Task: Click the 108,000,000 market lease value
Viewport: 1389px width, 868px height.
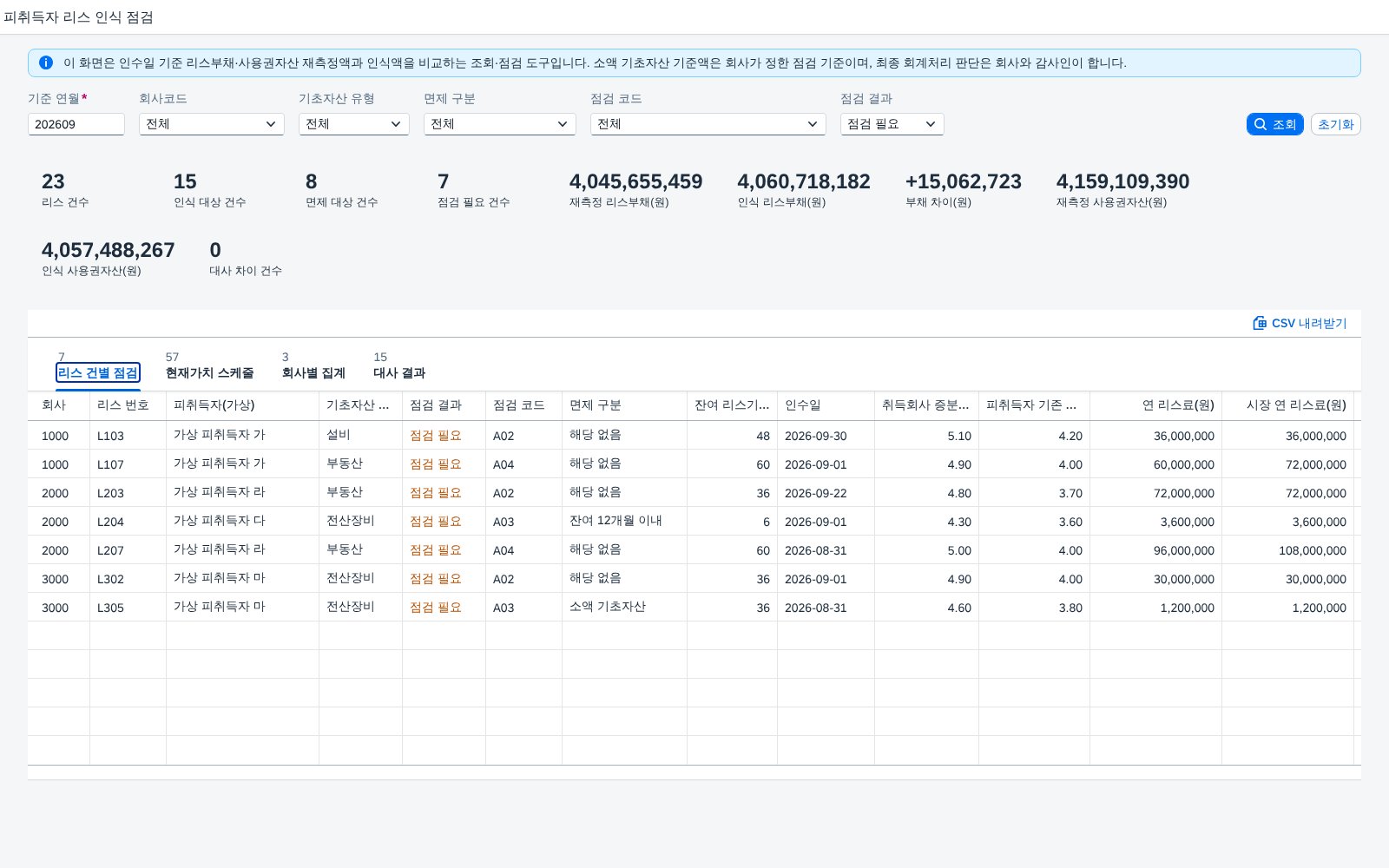Action: [x=1313, y=550]
